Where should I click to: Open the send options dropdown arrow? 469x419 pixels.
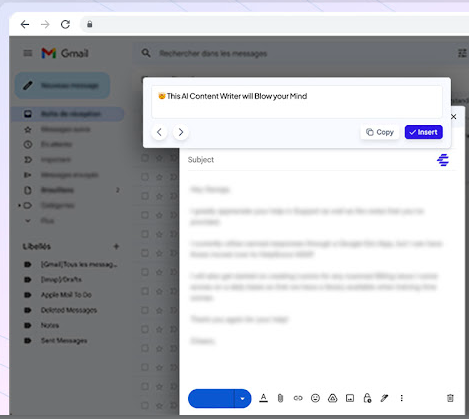click(243, 398)
